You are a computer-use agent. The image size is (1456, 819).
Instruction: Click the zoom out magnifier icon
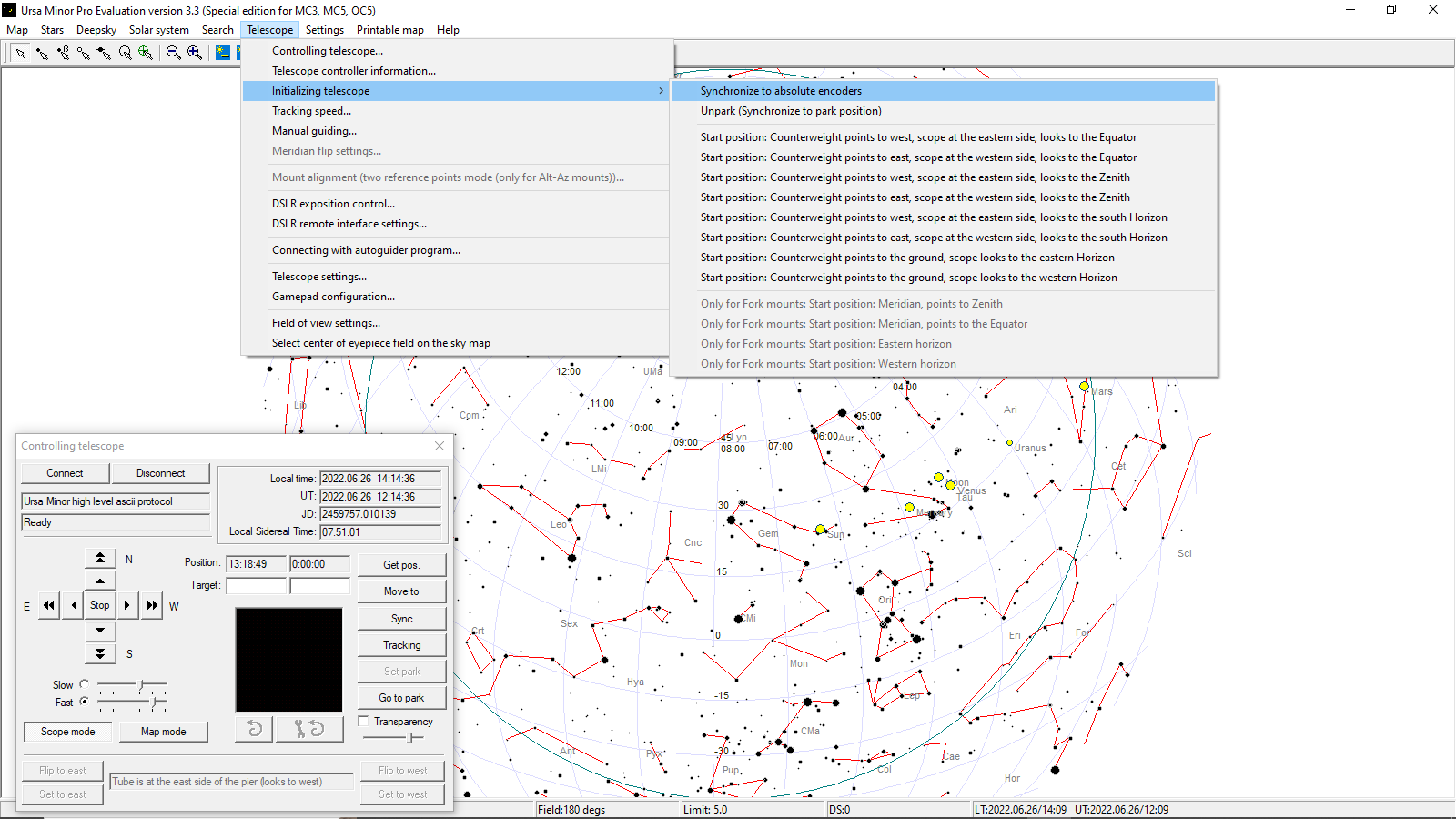tap(174, 53)
